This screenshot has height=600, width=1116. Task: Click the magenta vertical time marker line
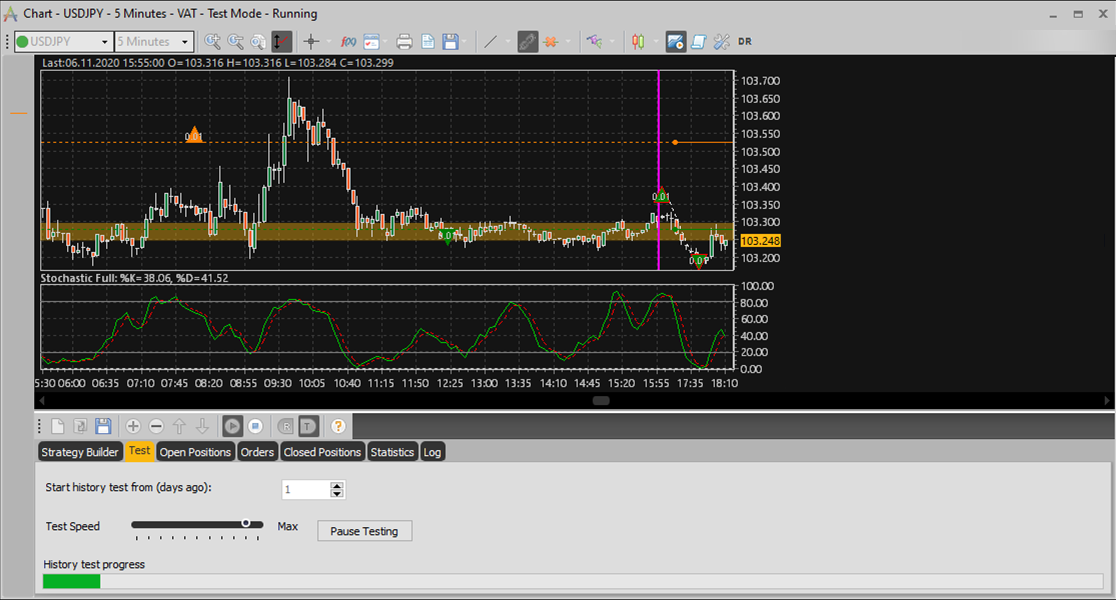(658, 169)
